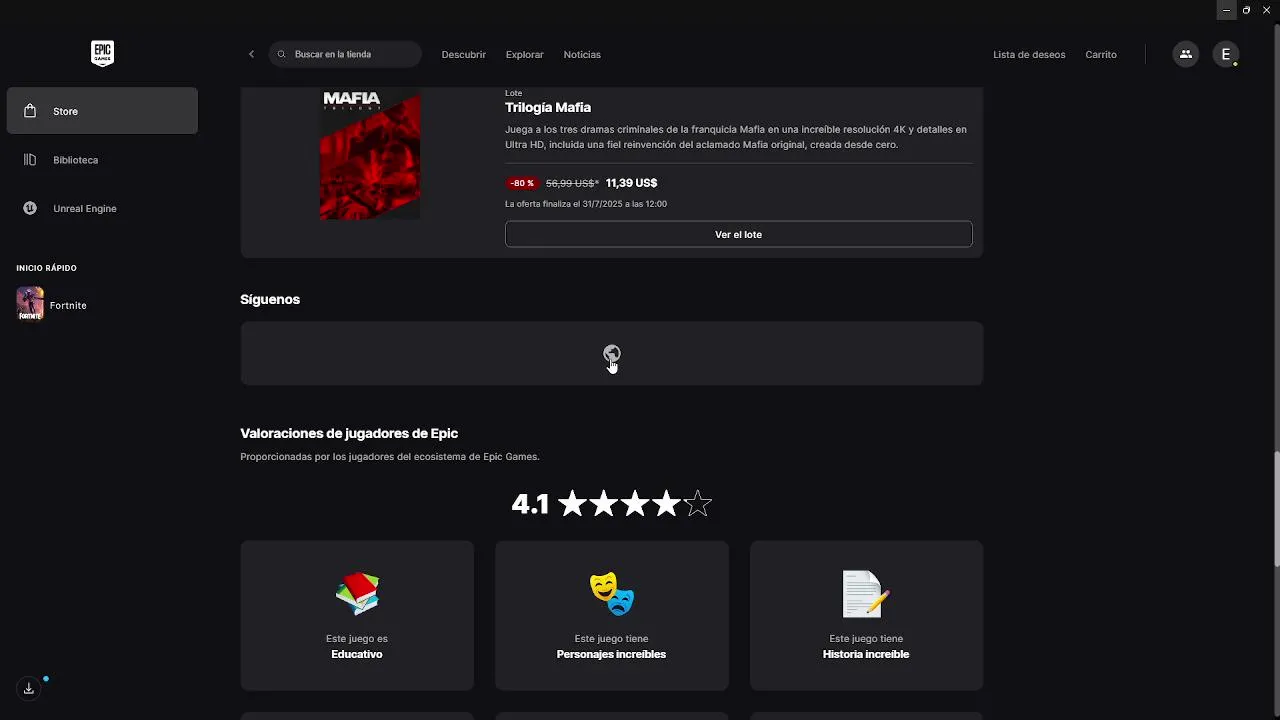Image resolution: width=1280 pixels, height=720 pixels.
Task: Open the downloads icon
Action: tap(29, 688)
